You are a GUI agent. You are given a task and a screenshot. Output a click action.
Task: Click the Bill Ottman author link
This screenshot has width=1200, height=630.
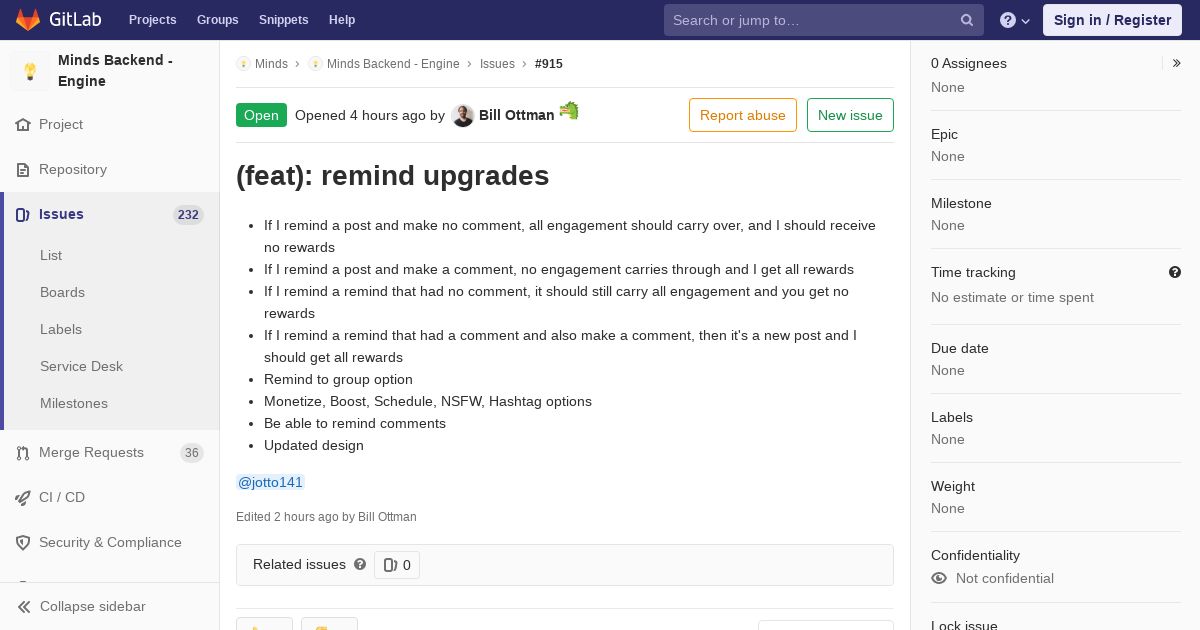(x=516, y=115)
